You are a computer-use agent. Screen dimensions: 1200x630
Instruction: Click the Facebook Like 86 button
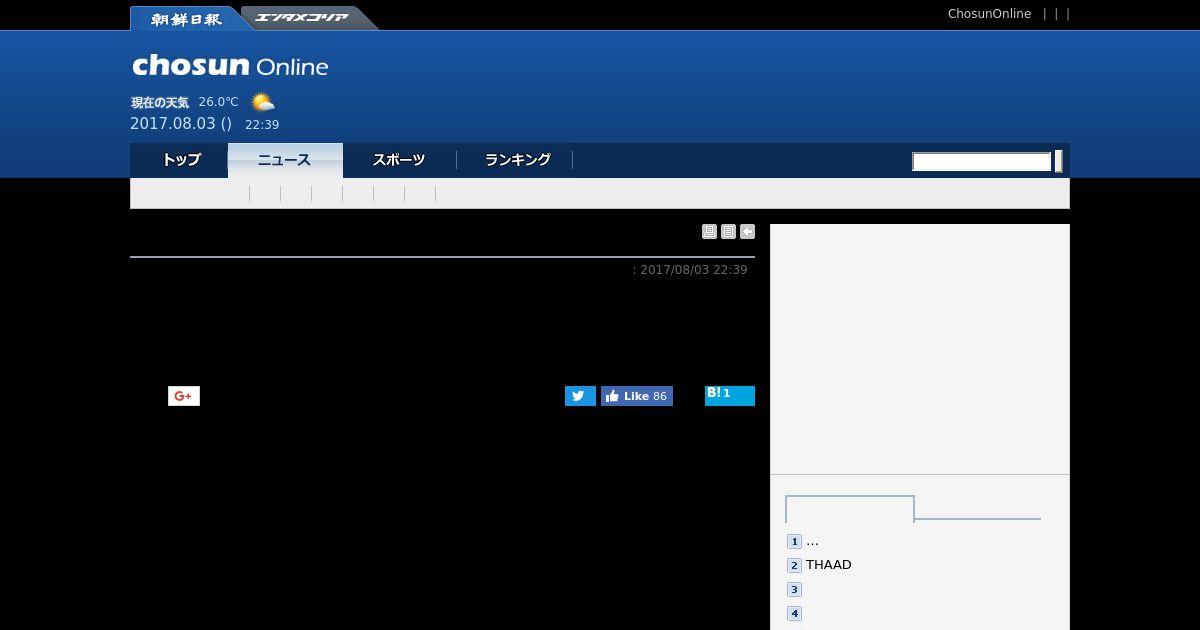pyautogui.click(x=637, y=396)
